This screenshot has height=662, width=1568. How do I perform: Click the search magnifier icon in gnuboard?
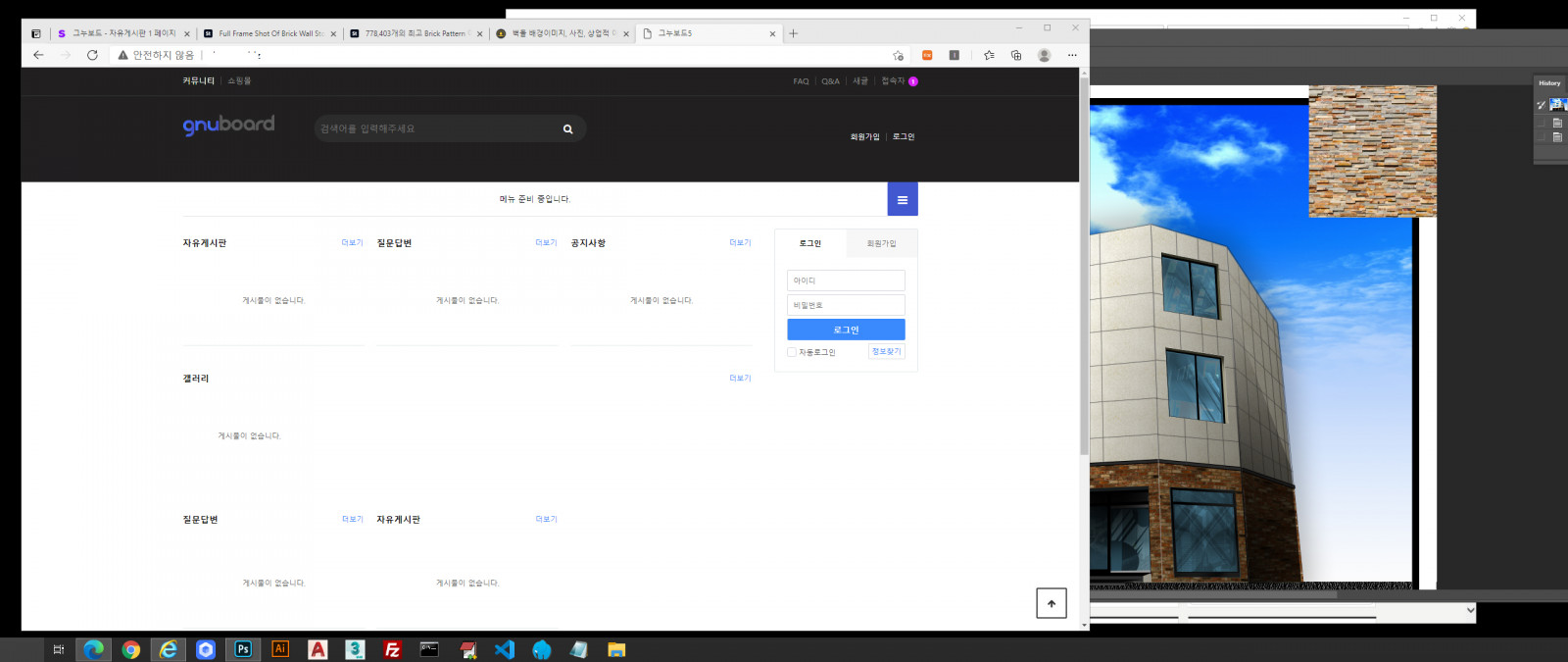567,129
